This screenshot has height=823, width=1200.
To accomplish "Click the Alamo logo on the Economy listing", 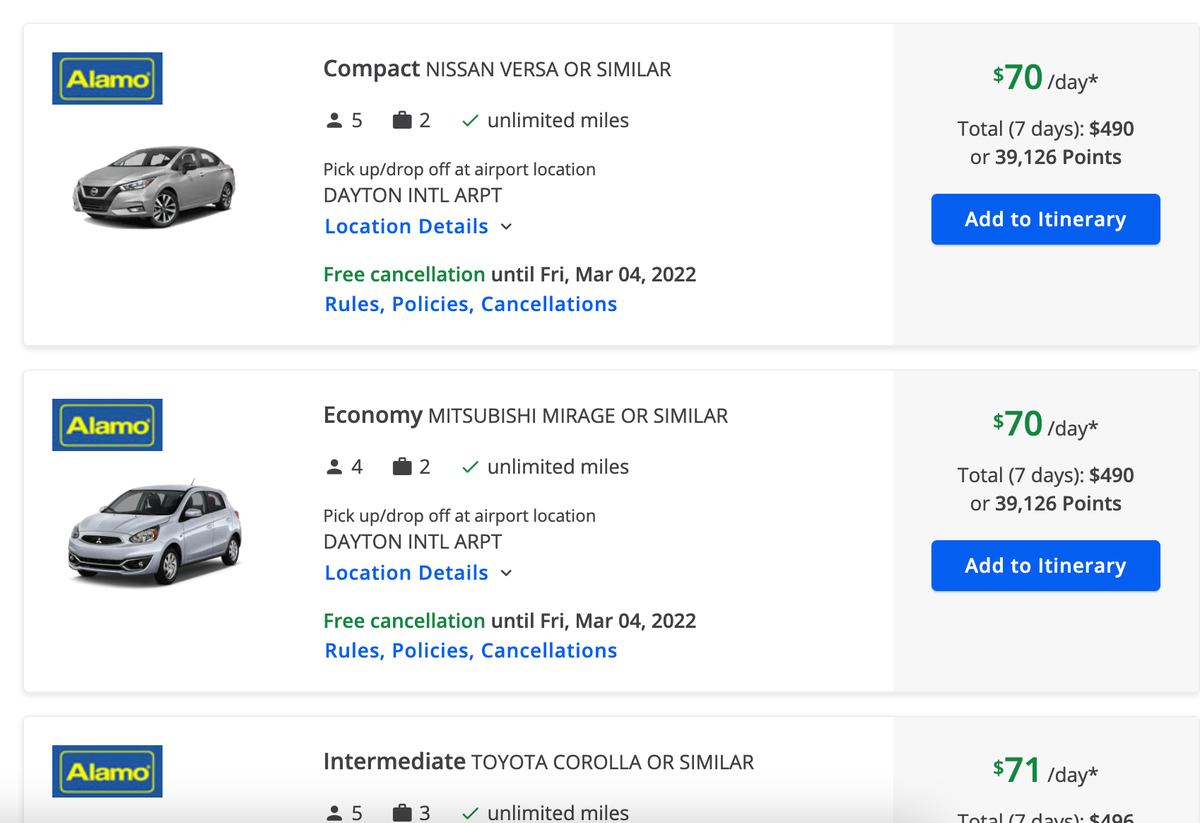I will (107, 424).
